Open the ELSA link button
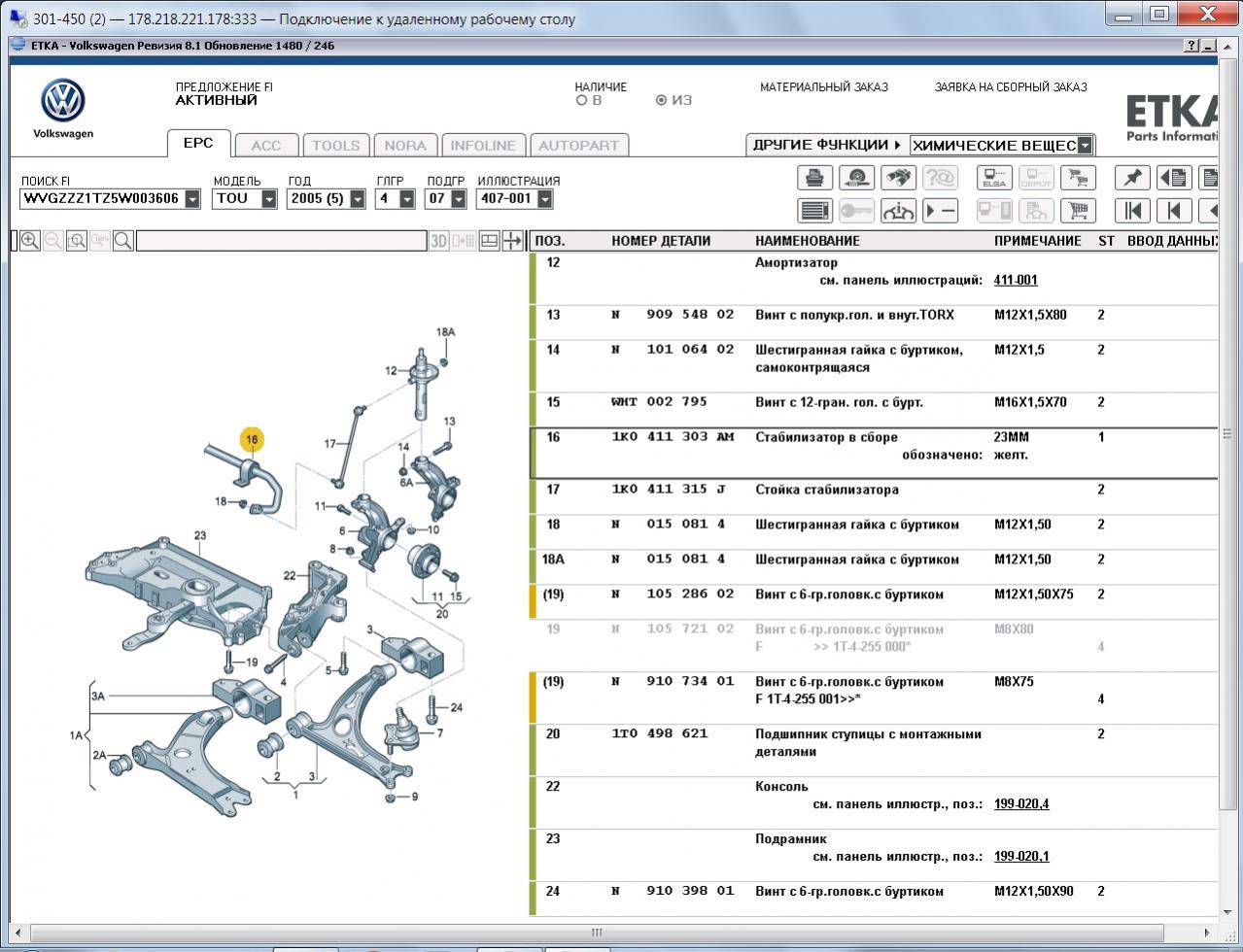Image resolution: width=1243 pixels, height=952 pixels. pos(995,178)
